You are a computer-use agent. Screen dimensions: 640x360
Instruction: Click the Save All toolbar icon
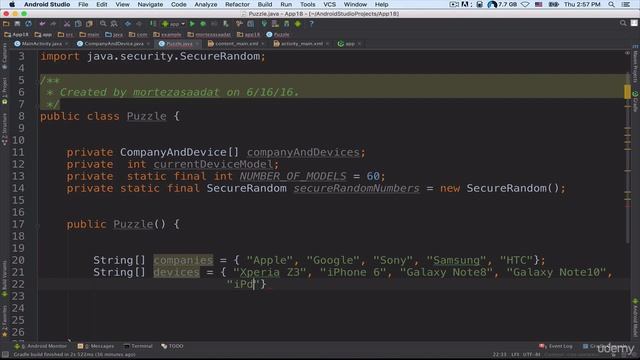[17, 24]
